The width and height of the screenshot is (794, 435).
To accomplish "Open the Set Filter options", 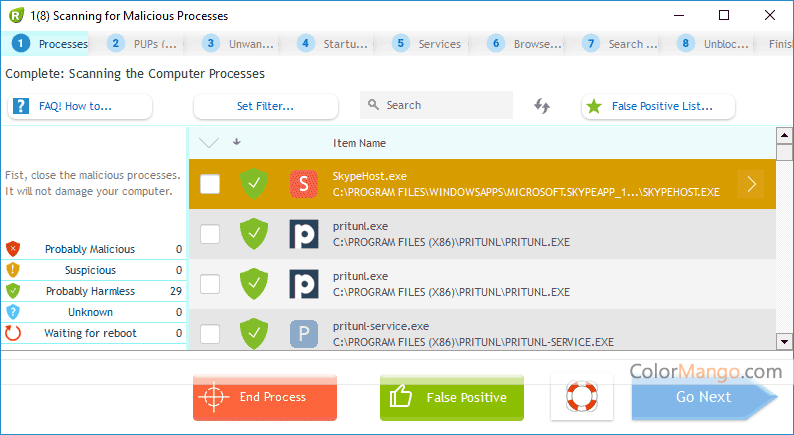I will pos(265,106).
